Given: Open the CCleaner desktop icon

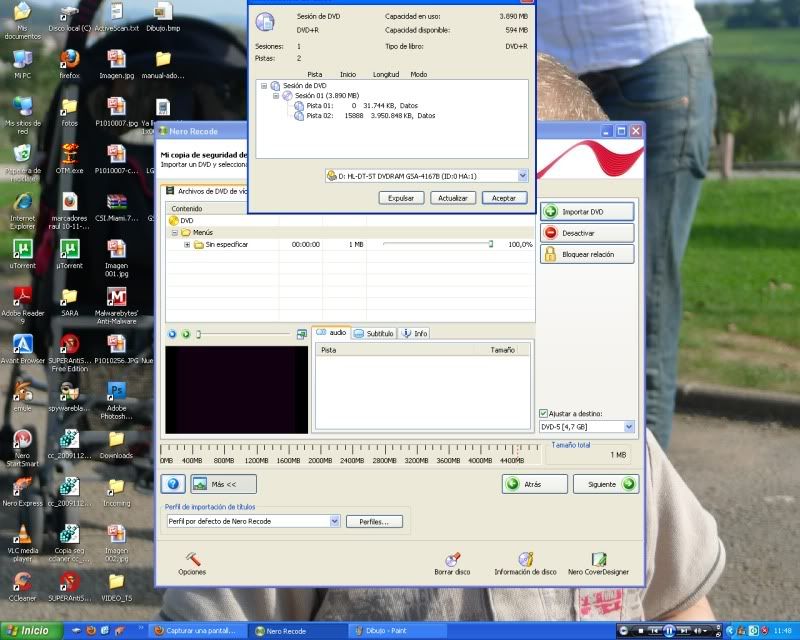Looking at the screenshot, I should [x=22, y=587].
